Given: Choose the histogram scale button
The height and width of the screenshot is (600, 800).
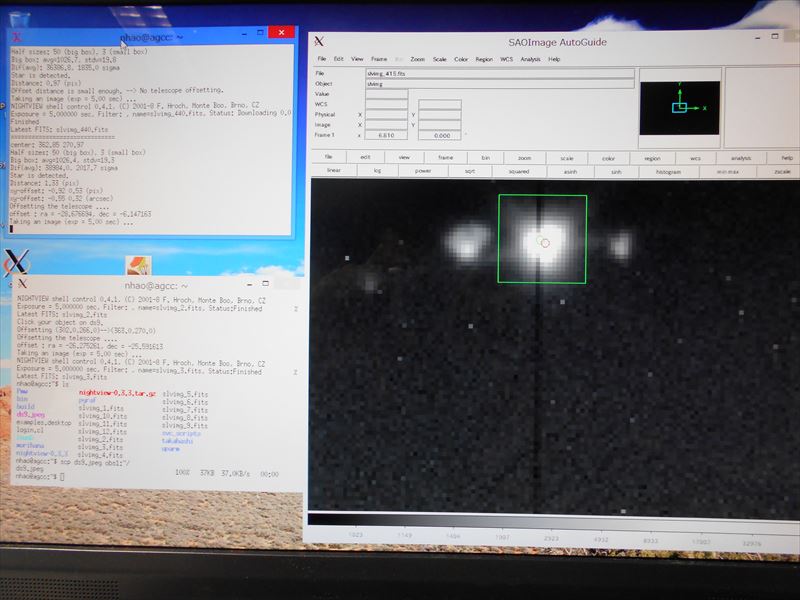Looking at the screenshot, I should [x=668, y=172].
